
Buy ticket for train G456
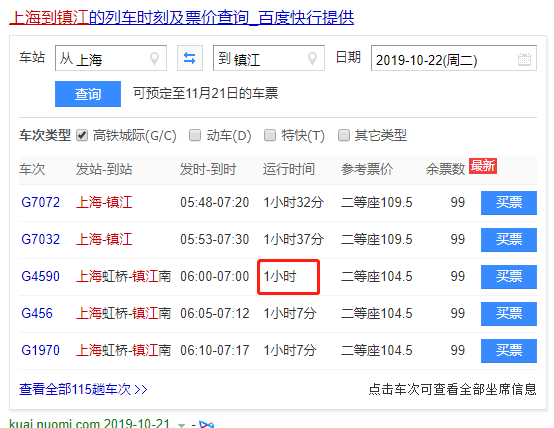(509, 314)
